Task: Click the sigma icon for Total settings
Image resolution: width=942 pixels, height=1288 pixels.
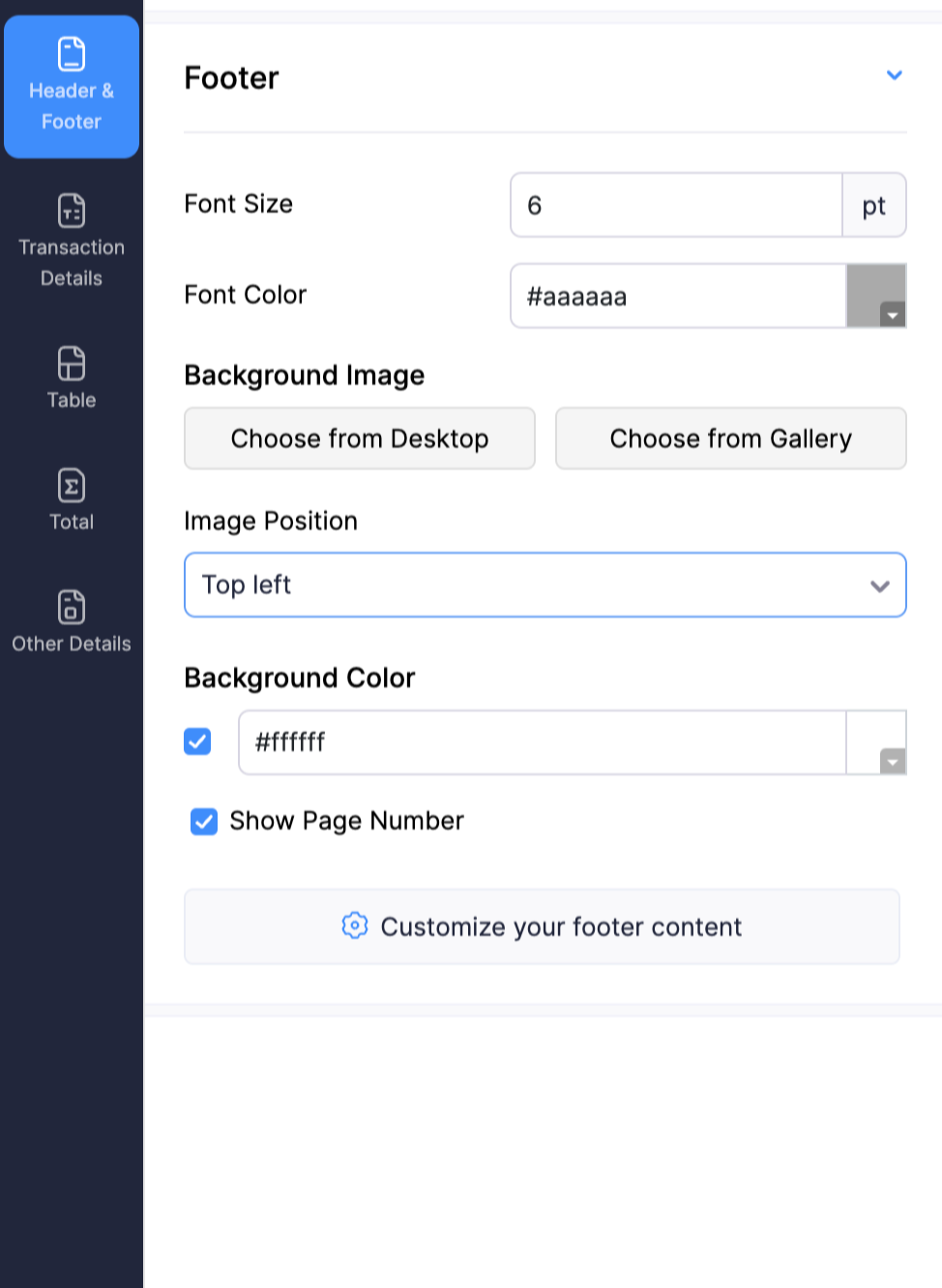Action: click(x=71, y=486)
